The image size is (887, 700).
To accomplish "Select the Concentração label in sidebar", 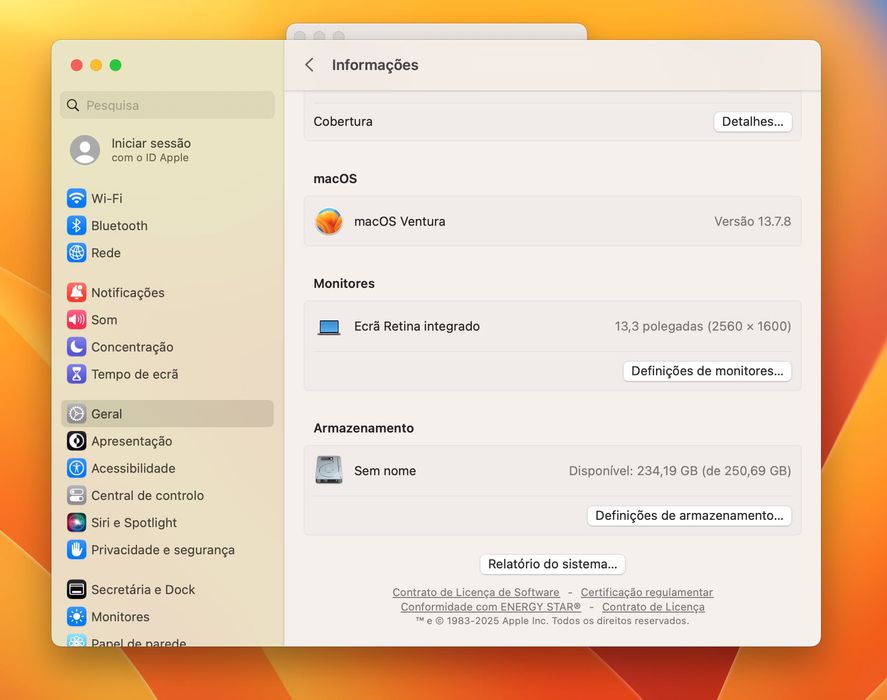I will 132,347.
